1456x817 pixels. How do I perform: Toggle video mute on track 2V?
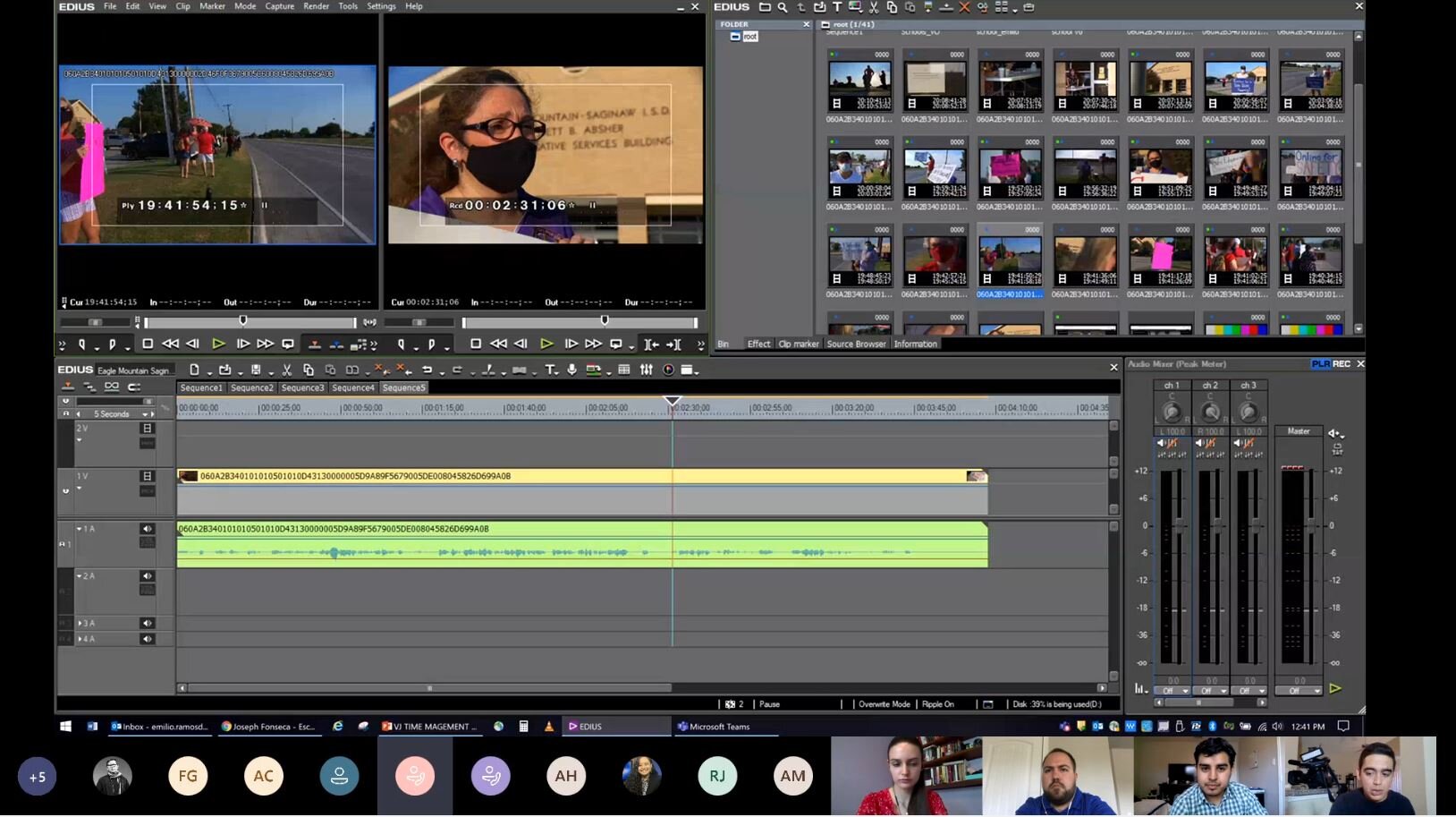(148, 429)
